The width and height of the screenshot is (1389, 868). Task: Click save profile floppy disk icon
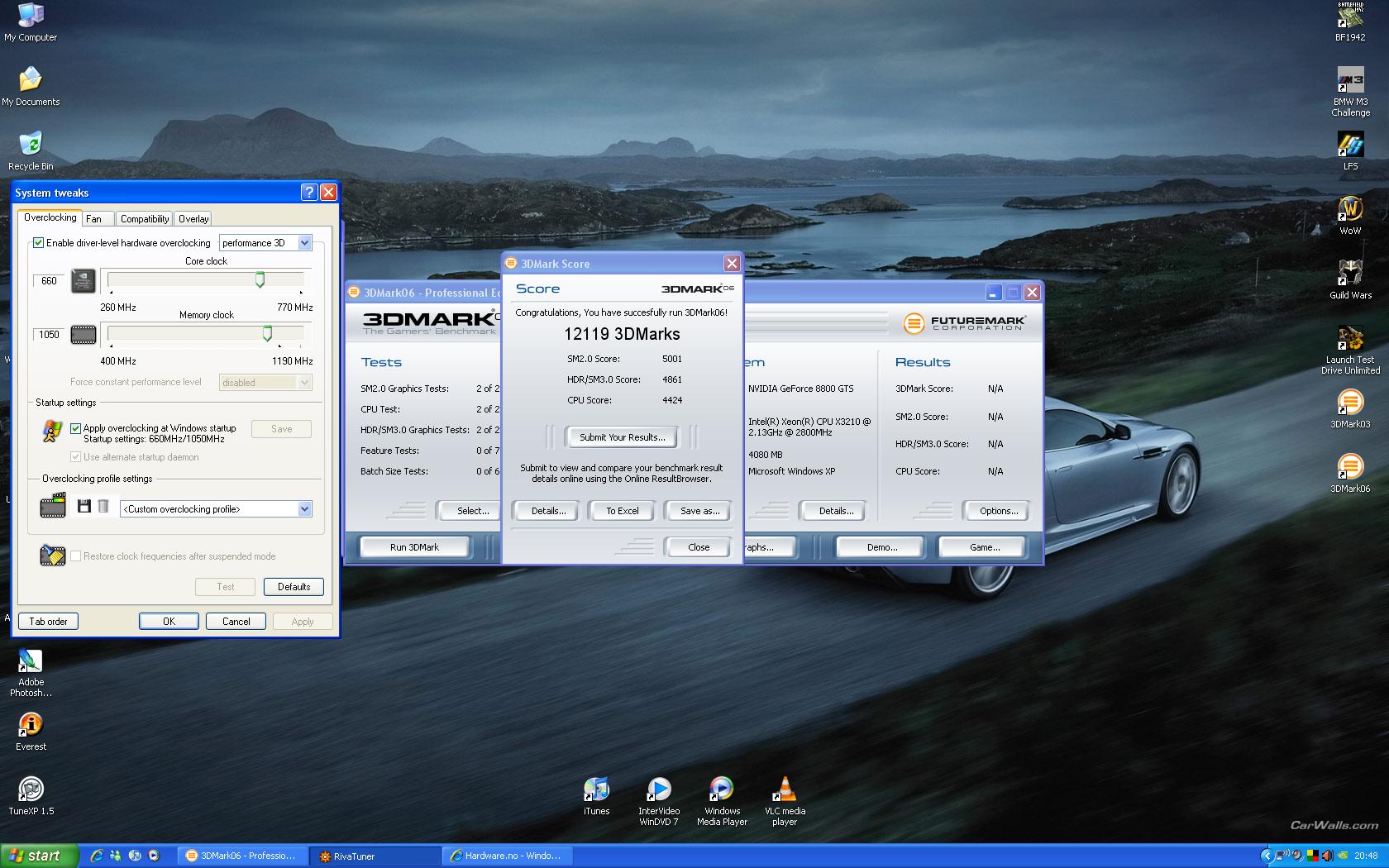point(84,506)
